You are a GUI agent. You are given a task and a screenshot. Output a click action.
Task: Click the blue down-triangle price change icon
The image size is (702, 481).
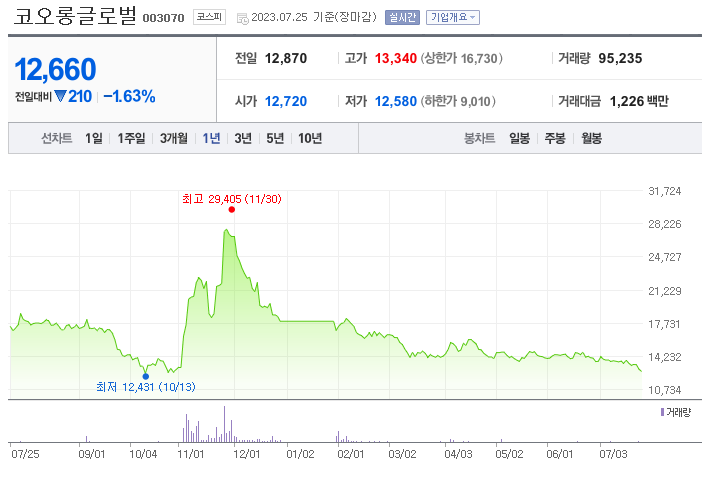point(60,96)
